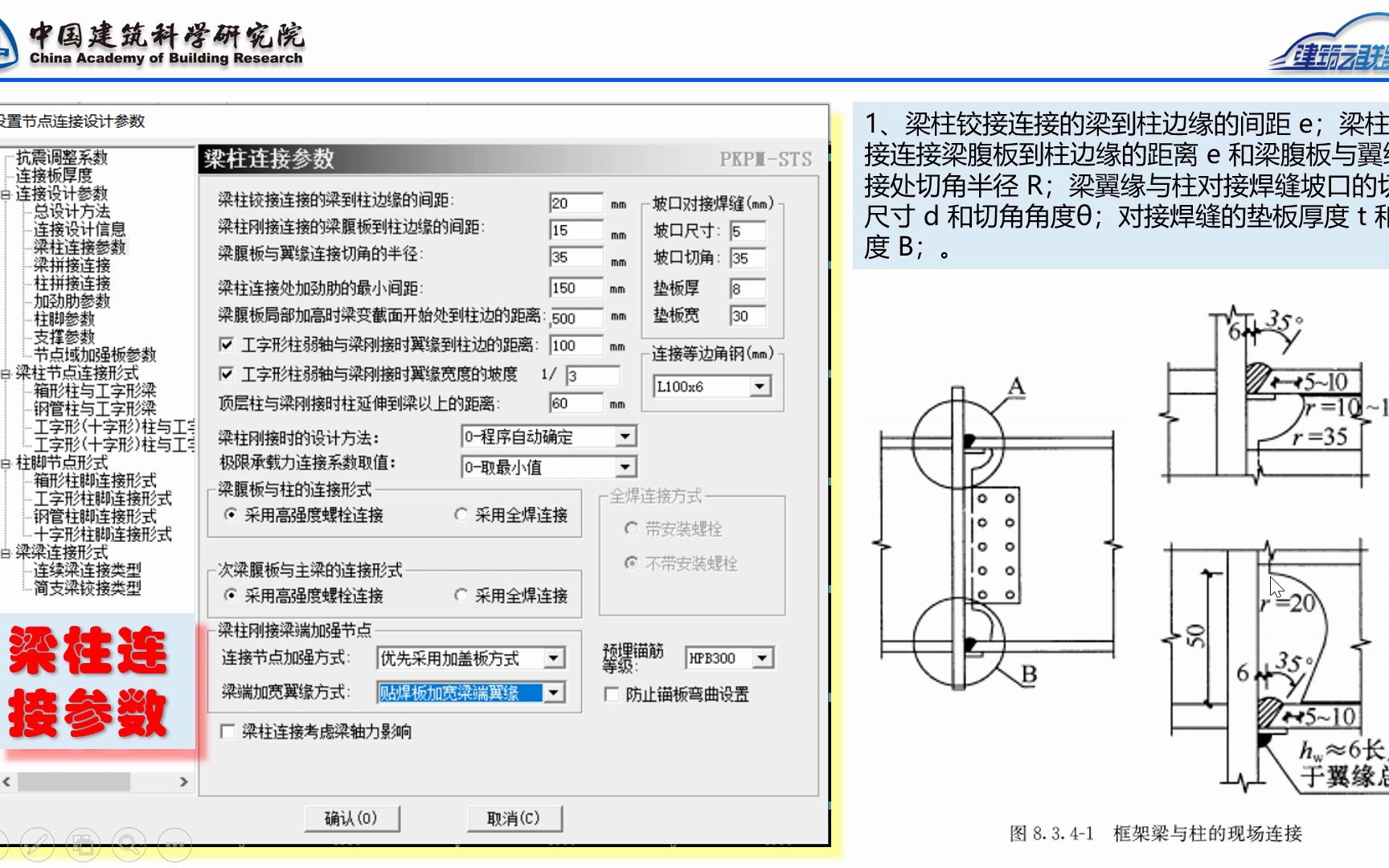Open the 梁柱刚接时的设计方法 dropdown
Image resolution: width=1389 pixels, height=868 pixels.
625,436
